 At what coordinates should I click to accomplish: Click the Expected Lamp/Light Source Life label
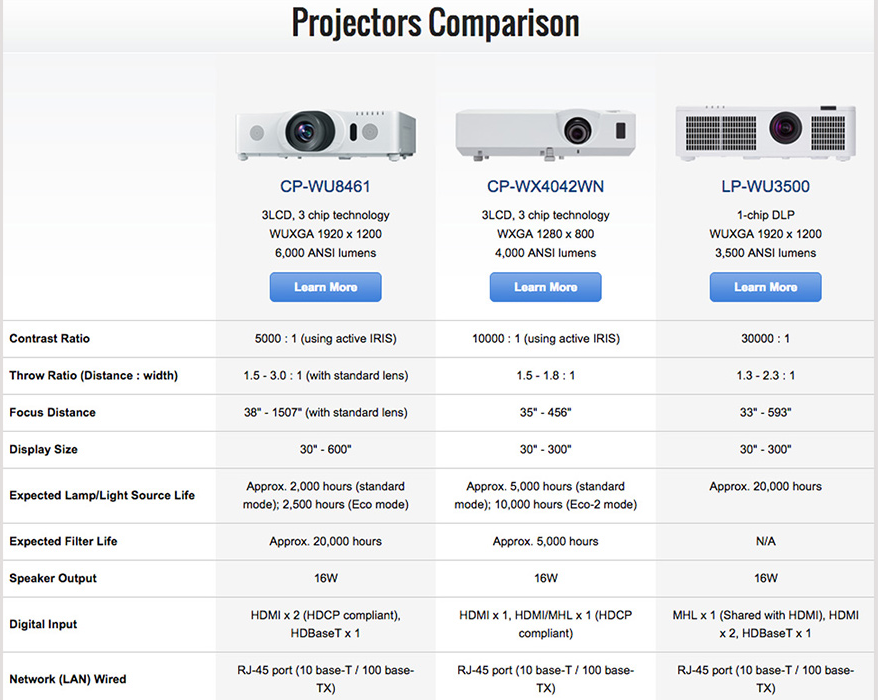pos(102,495)
